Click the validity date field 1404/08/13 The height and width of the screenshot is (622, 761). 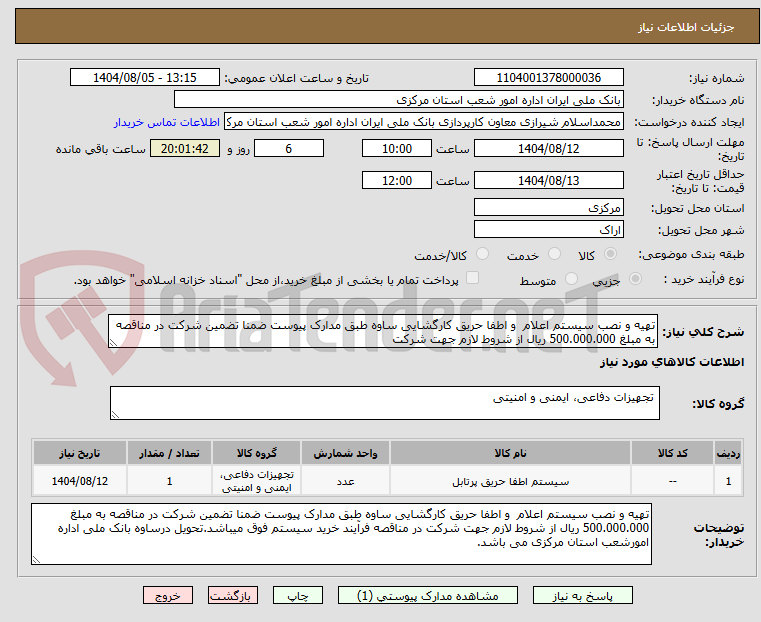(548, 180)
